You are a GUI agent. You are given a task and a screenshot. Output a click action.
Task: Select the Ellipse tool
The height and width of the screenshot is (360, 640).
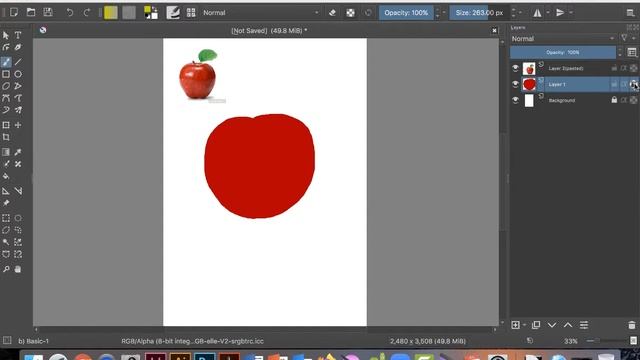pos(18,74)
